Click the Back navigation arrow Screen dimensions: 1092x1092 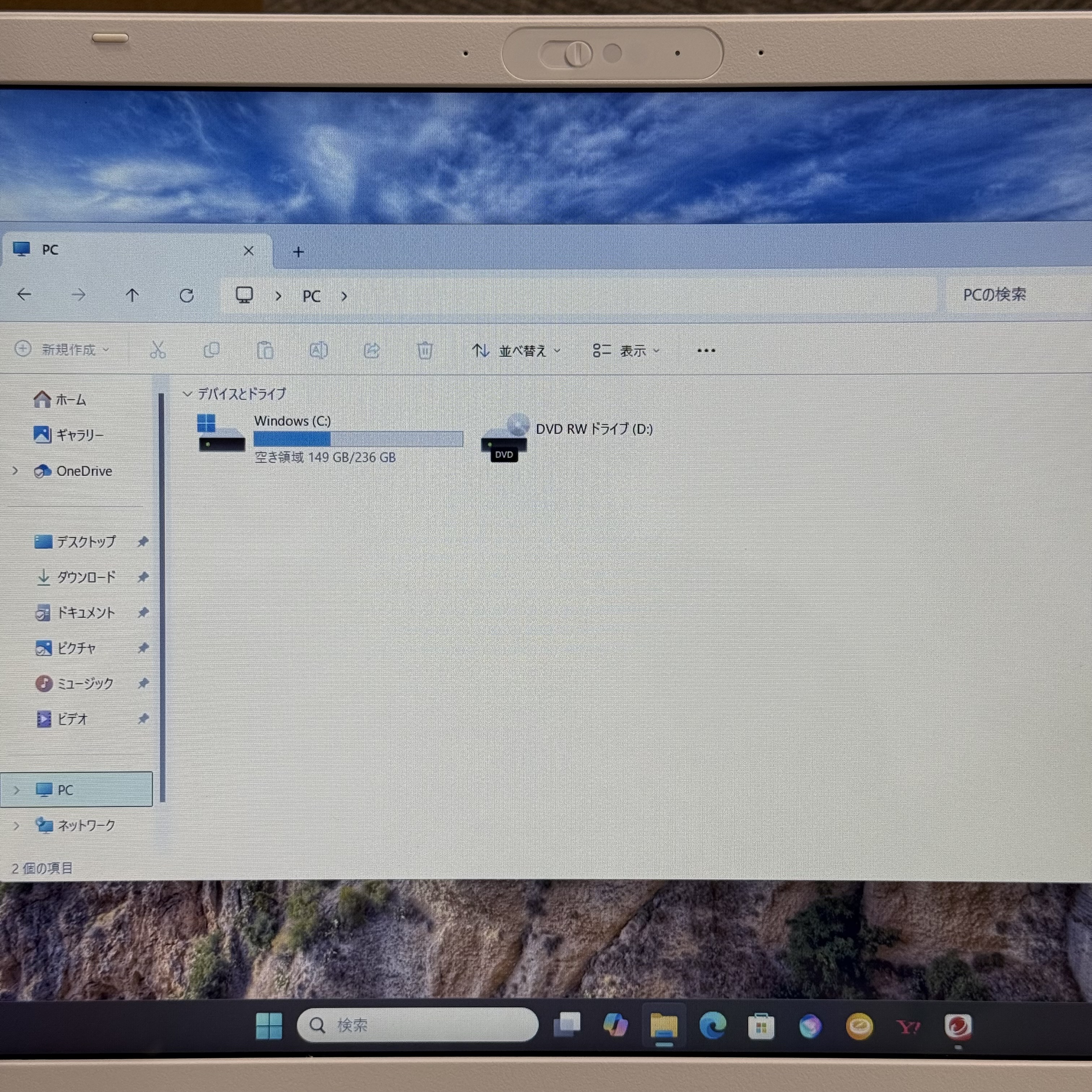point(24,294)
